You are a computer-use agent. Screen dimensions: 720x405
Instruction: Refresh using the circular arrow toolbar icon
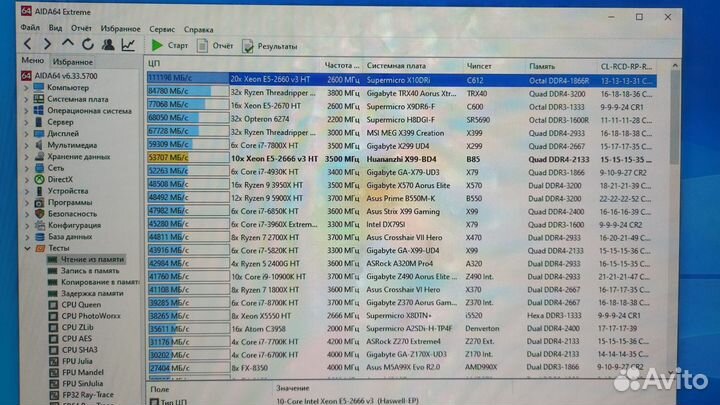tap(88, 44)
